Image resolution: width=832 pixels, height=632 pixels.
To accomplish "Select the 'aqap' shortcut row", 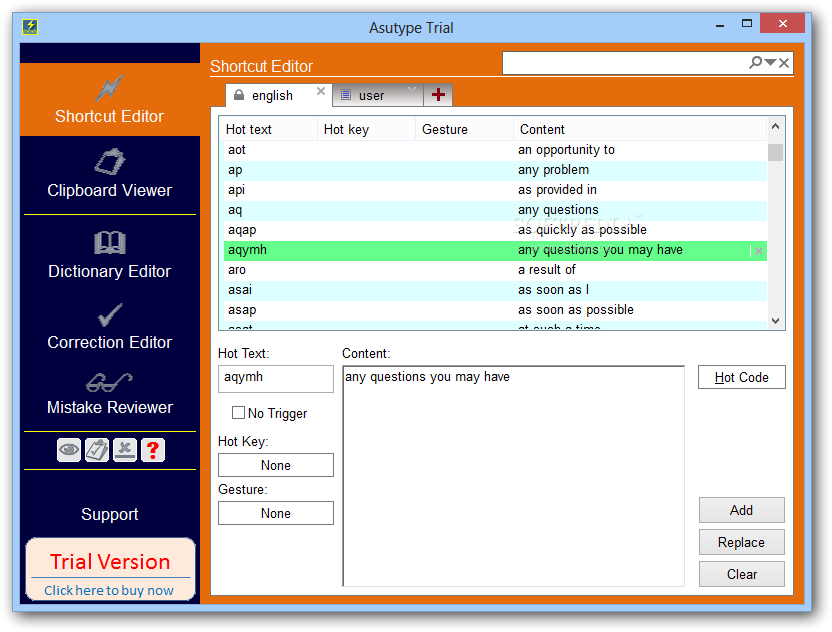I will point(495,230).
